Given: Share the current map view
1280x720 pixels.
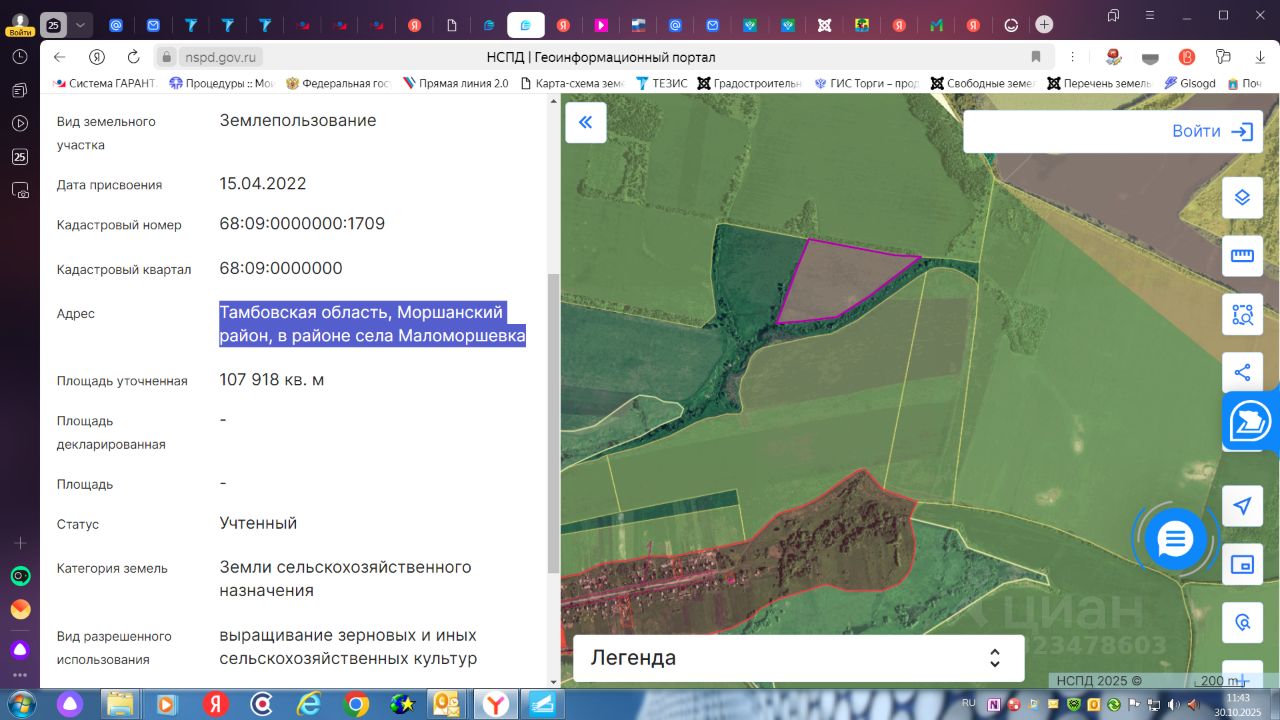Looking at the screenshot, I should (1242, 373).
